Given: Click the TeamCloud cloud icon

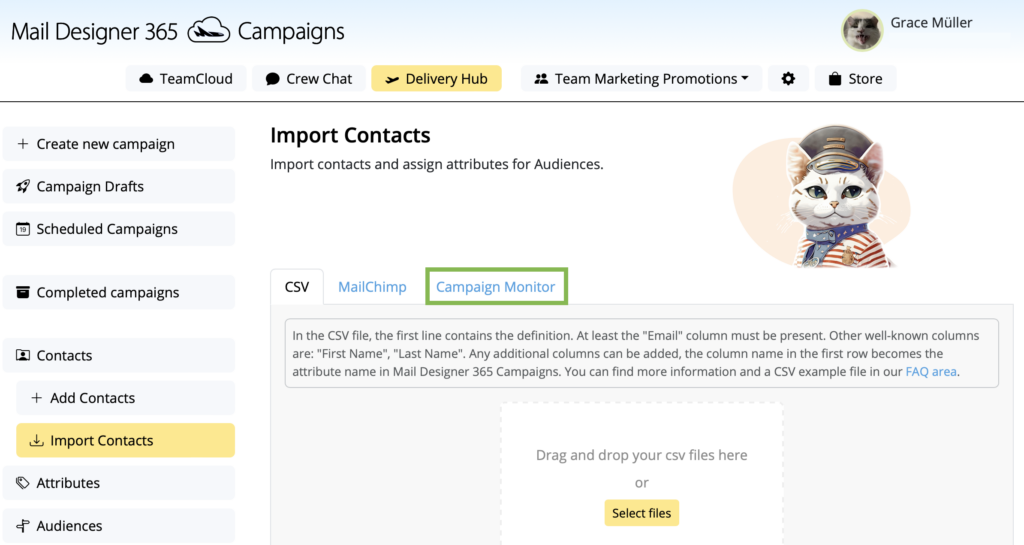Looking at the screenshot, I should [x=146, y=79].
